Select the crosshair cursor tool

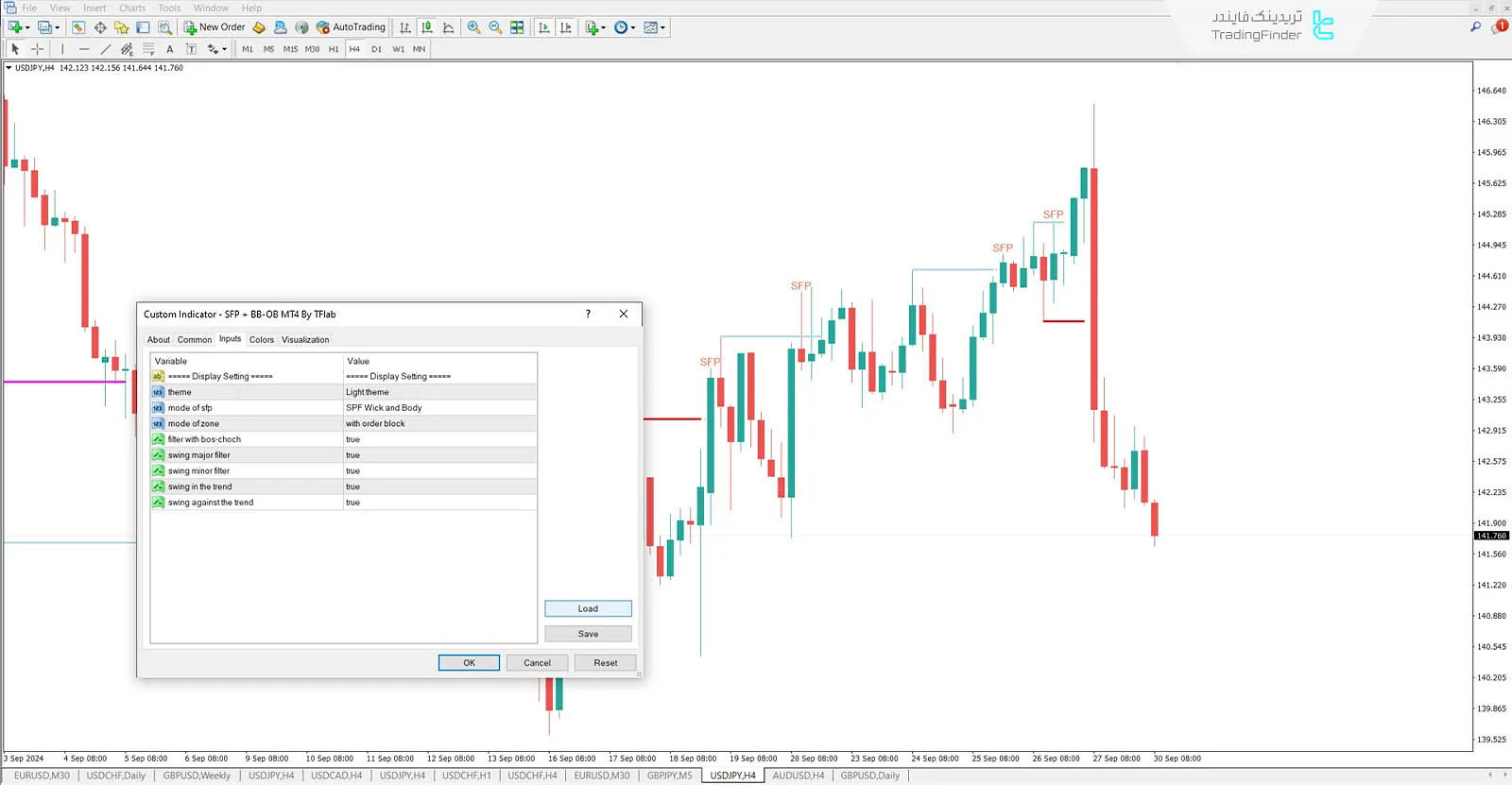pos(38,49)
